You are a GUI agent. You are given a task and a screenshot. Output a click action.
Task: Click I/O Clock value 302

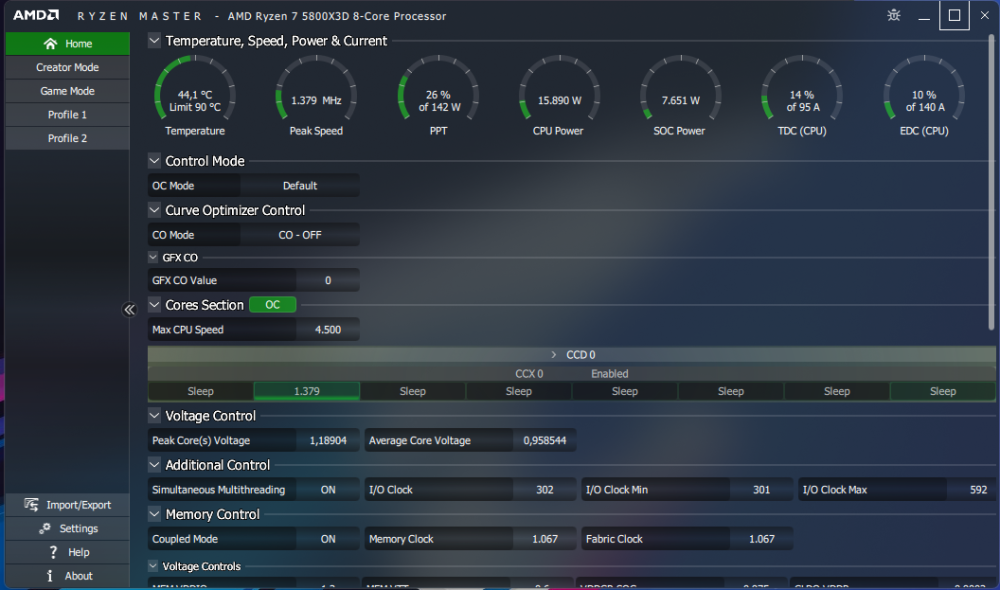(545, 490)
